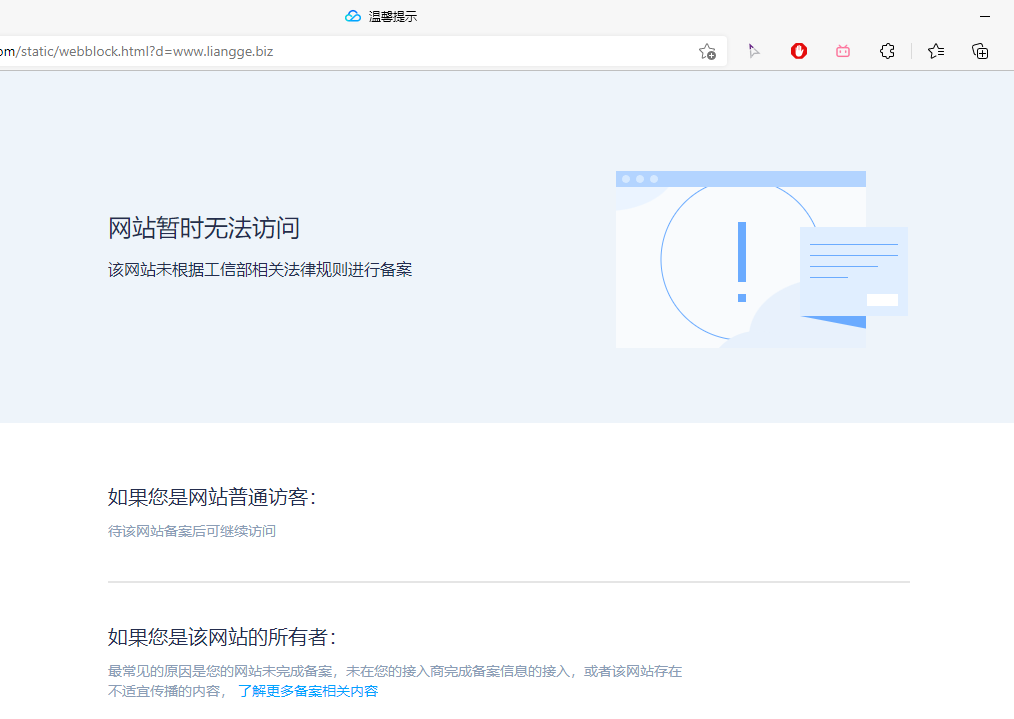Add page to favorites via address bar star
Screen dimensions: 1014x719
tap(707, 50)
